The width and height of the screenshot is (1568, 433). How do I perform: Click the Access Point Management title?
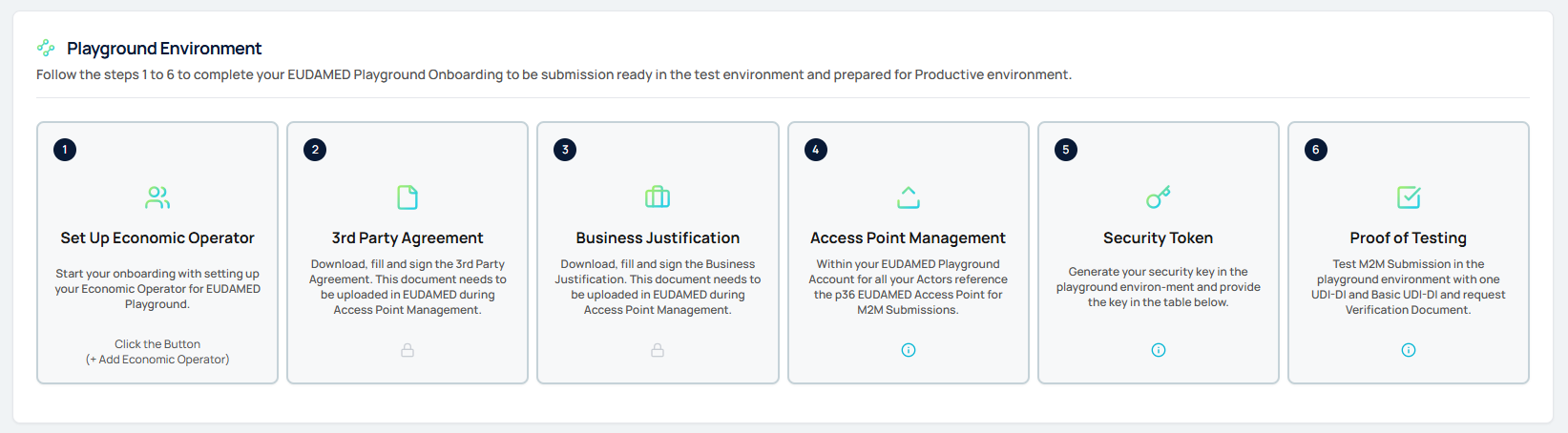click(x=909, y=238)
